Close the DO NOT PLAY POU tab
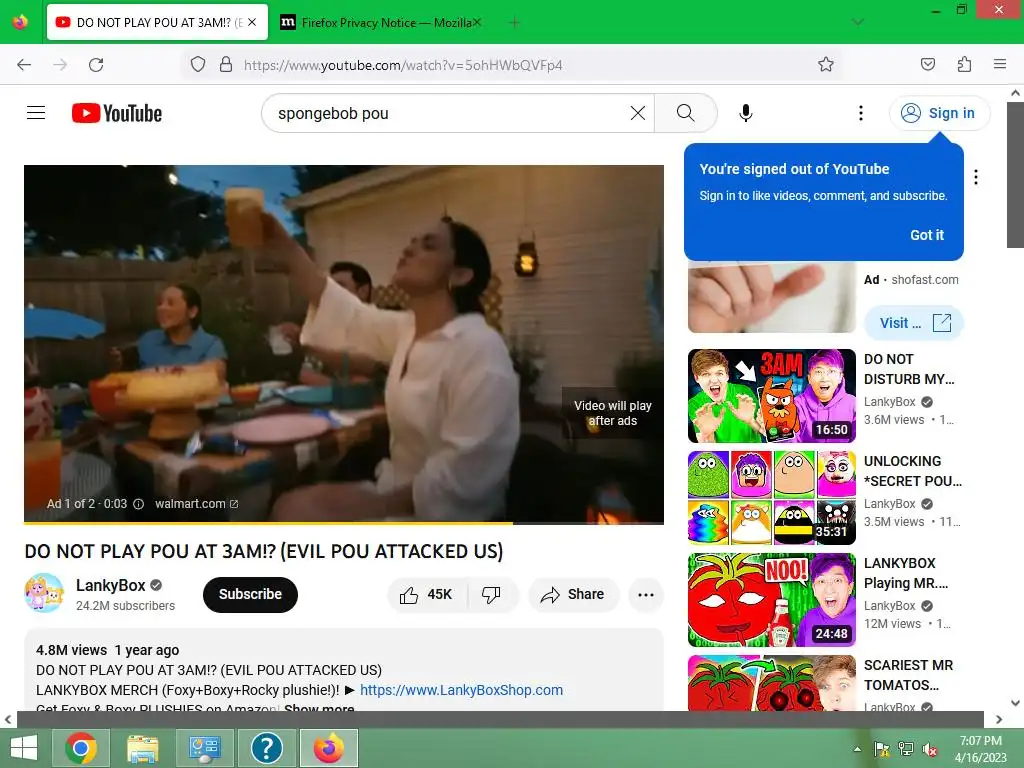Viewport: 1024px width, 768px height. [x=252, y=22]
